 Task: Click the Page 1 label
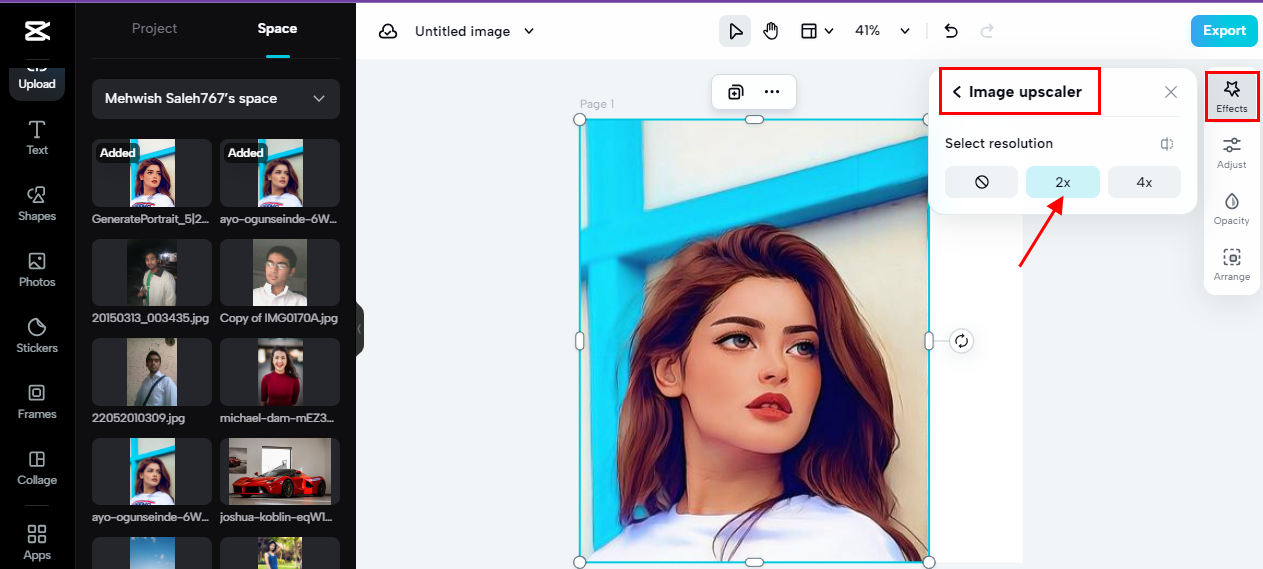597,104
